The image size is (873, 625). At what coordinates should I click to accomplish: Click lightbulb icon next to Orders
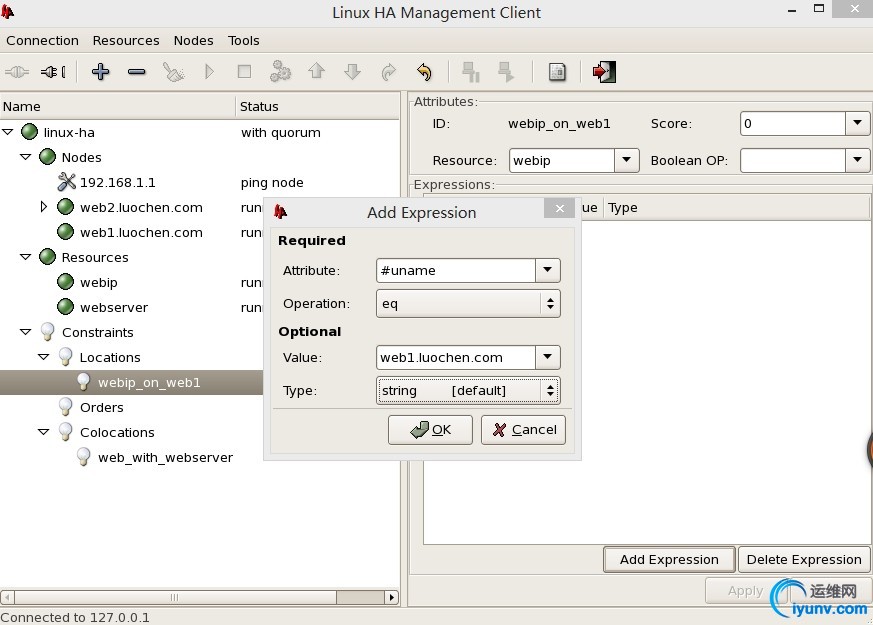pyautogui.click(x=66, y=407)
